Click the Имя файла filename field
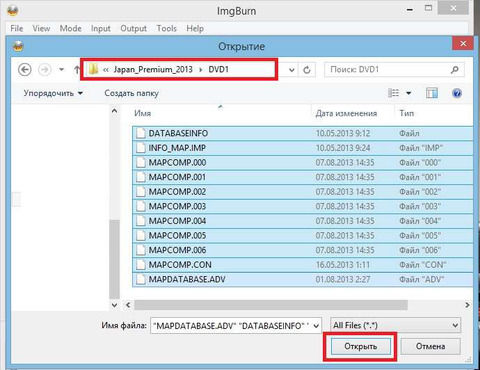Screen dimensions: 480x370 coord(232,325)
